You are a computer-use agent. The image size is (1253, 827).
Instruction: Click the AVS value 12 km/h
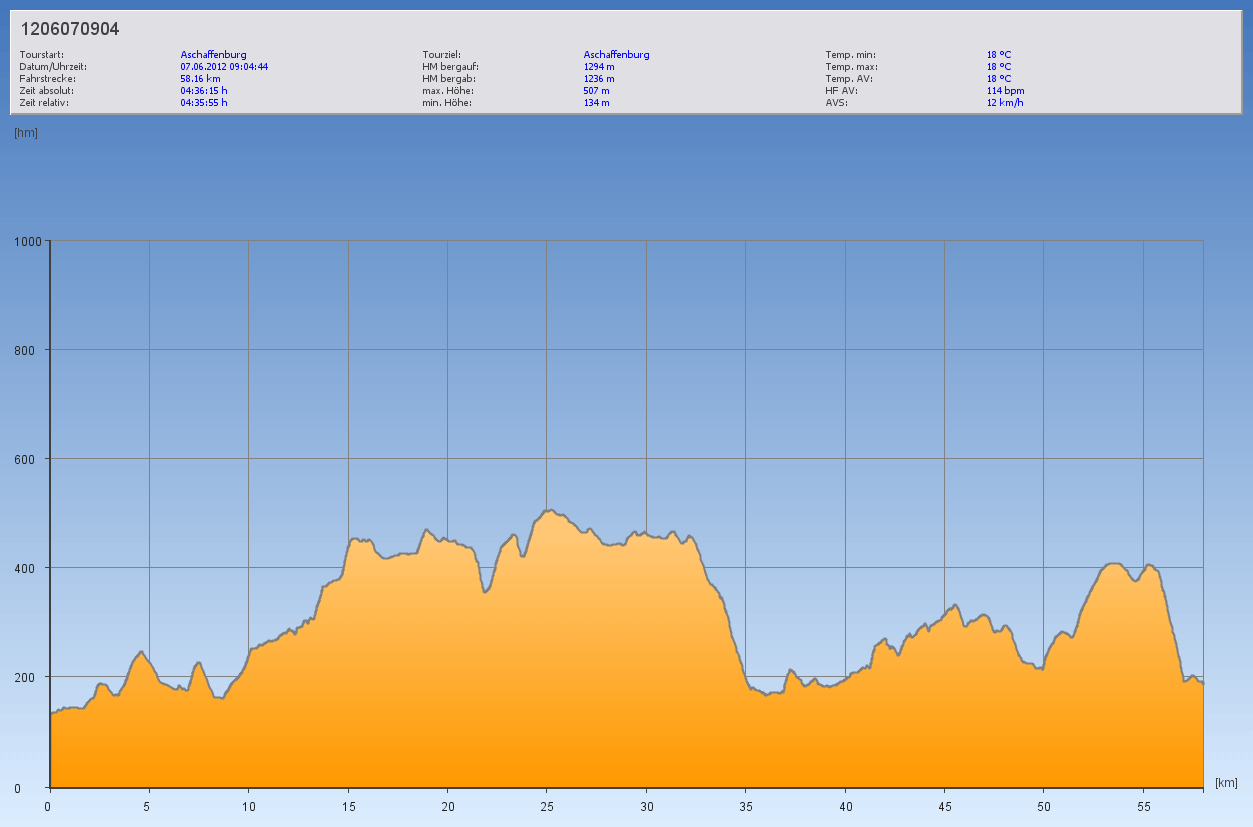pos(1004,102)
